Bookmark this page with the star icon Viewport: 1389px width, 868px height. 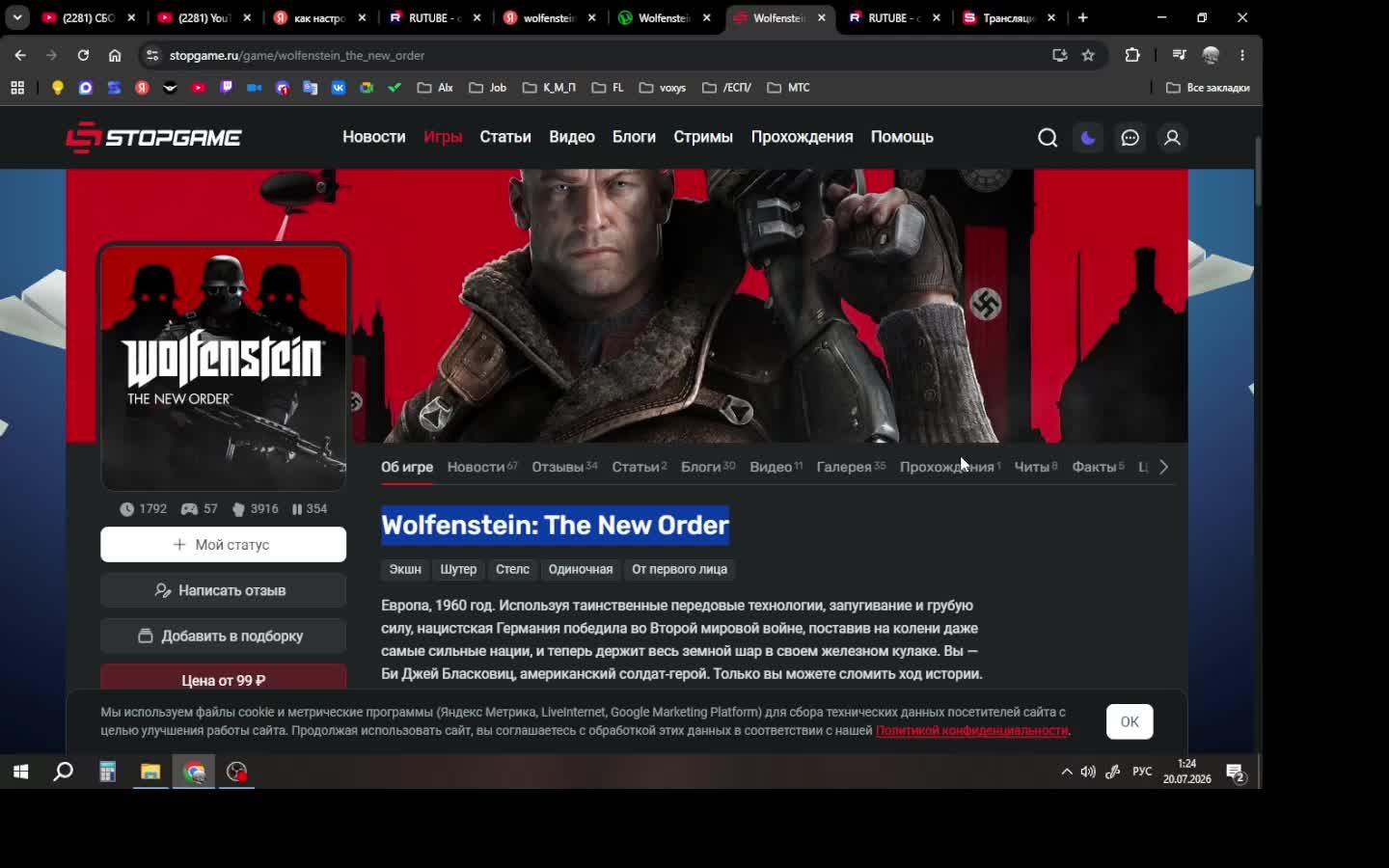pos(1088,55)
